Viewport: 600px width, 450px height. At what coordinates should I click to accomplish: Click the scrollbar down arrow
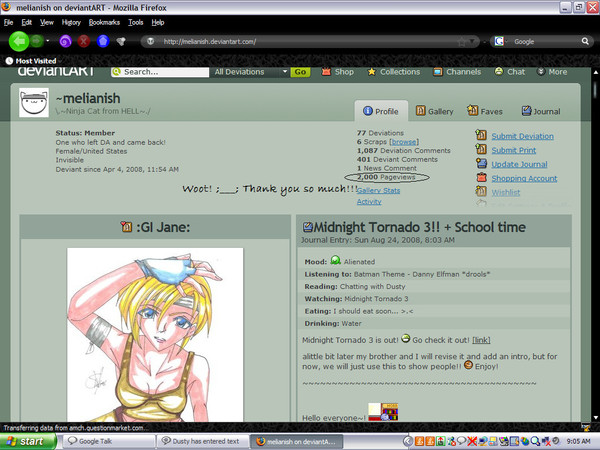coord(595,417)
